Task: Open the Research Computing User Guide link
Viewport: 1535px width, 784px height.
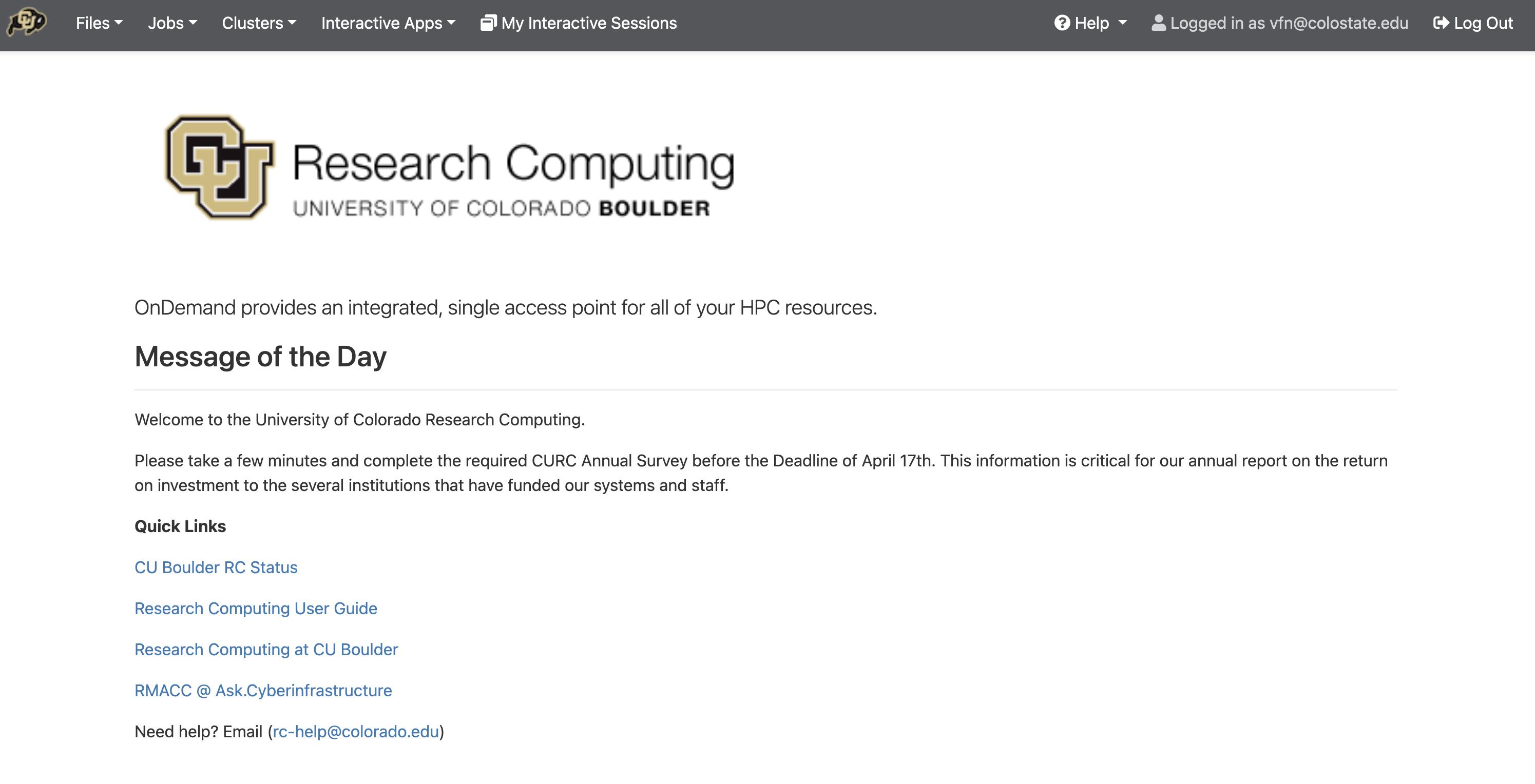Action: tap(256, 608)
